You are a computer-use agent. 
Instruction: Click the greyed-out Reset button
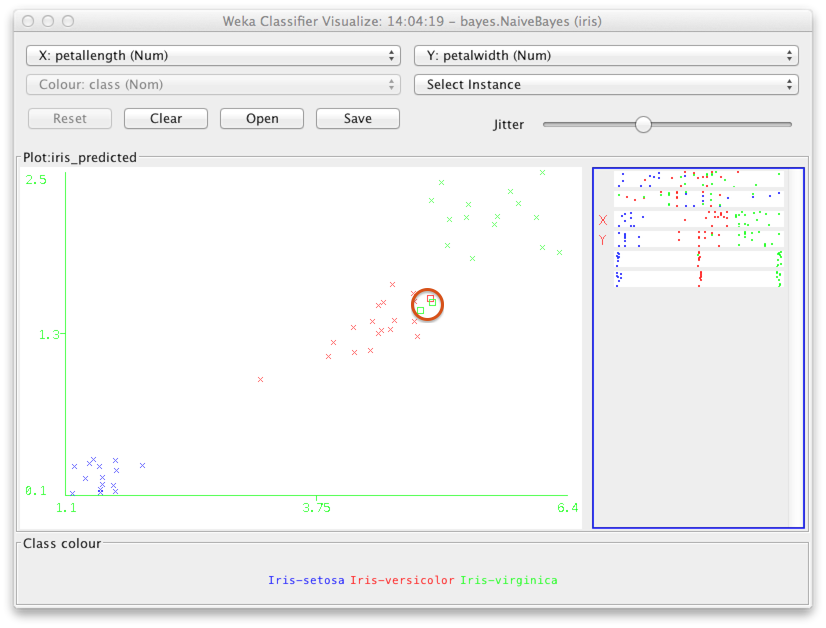coord(70,118)
